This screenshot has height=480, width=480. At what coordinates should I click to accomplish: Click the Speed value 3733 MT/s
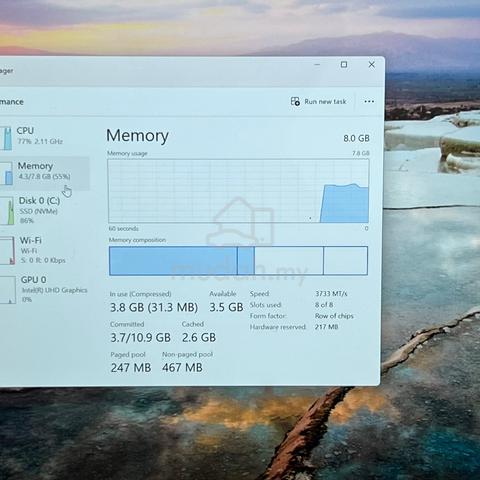[x=331, y=294]
